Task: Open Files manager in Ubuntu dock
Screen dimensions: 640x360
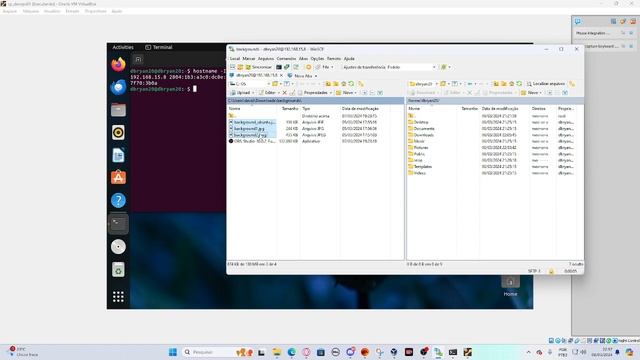Action: (118, 110)
